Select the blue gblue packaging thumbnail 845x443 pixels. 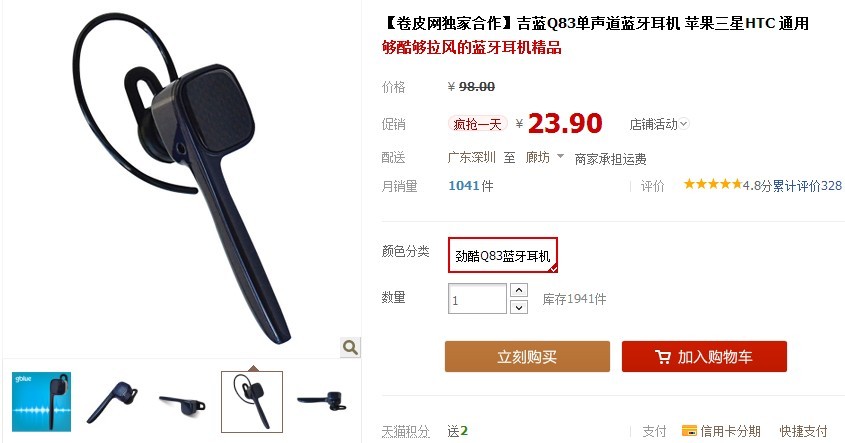pos(41,402)
